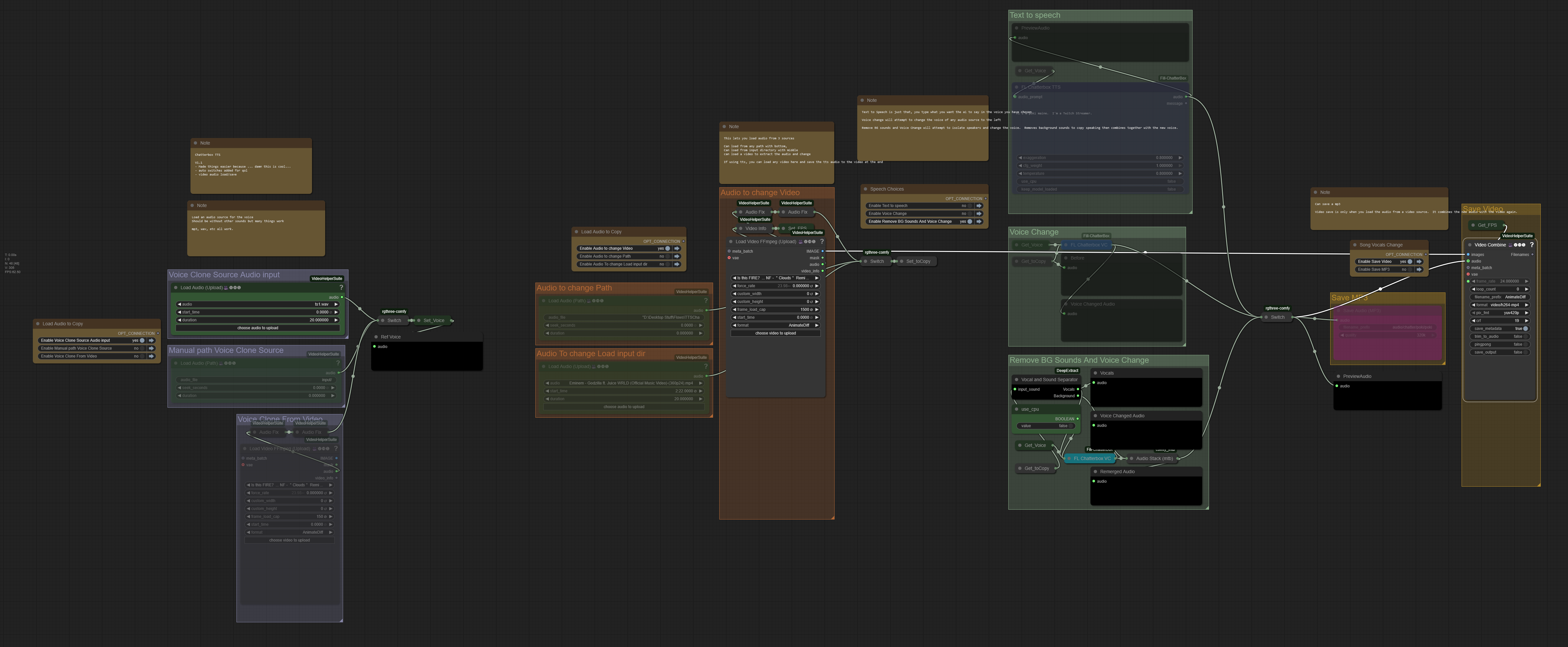
Task: Click arrow icon beside Enable Remove BG Sounds And Voice Change
Action: tap(979, 222)
